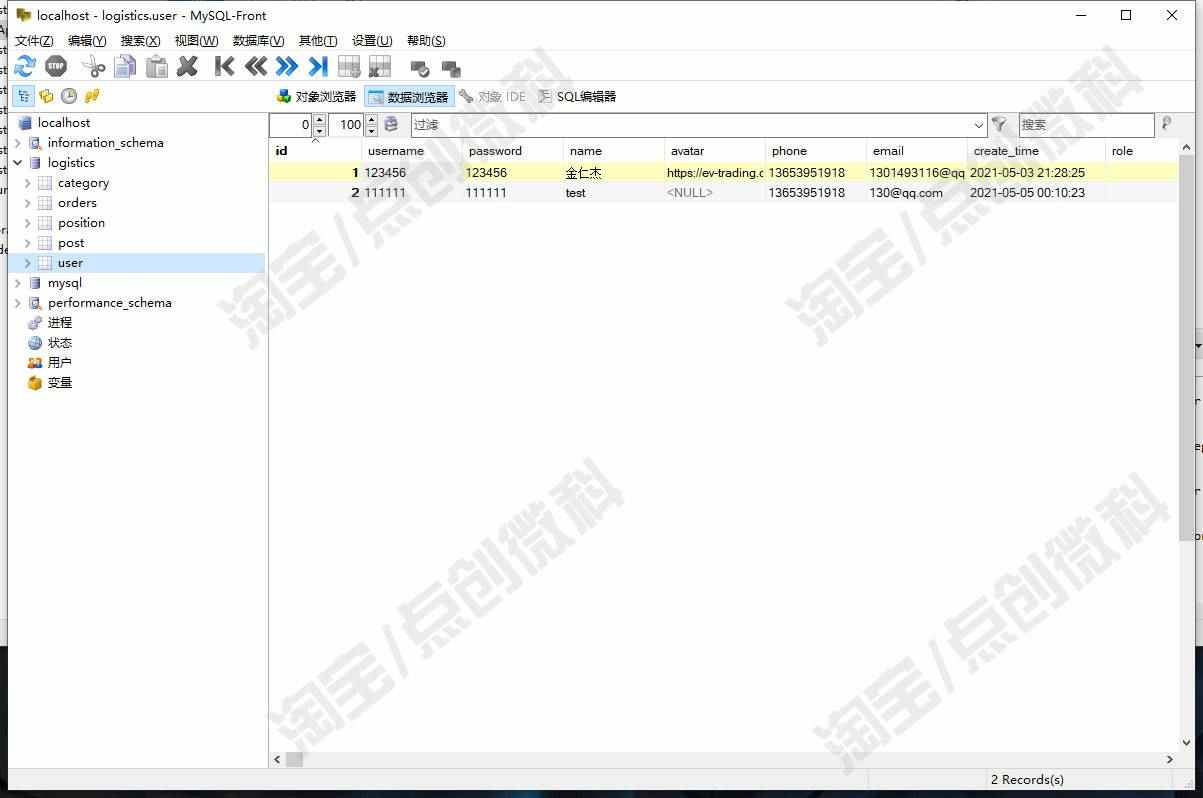Click the delete row grid icon
1203x798 pixels.
click(x=380, y=67)
